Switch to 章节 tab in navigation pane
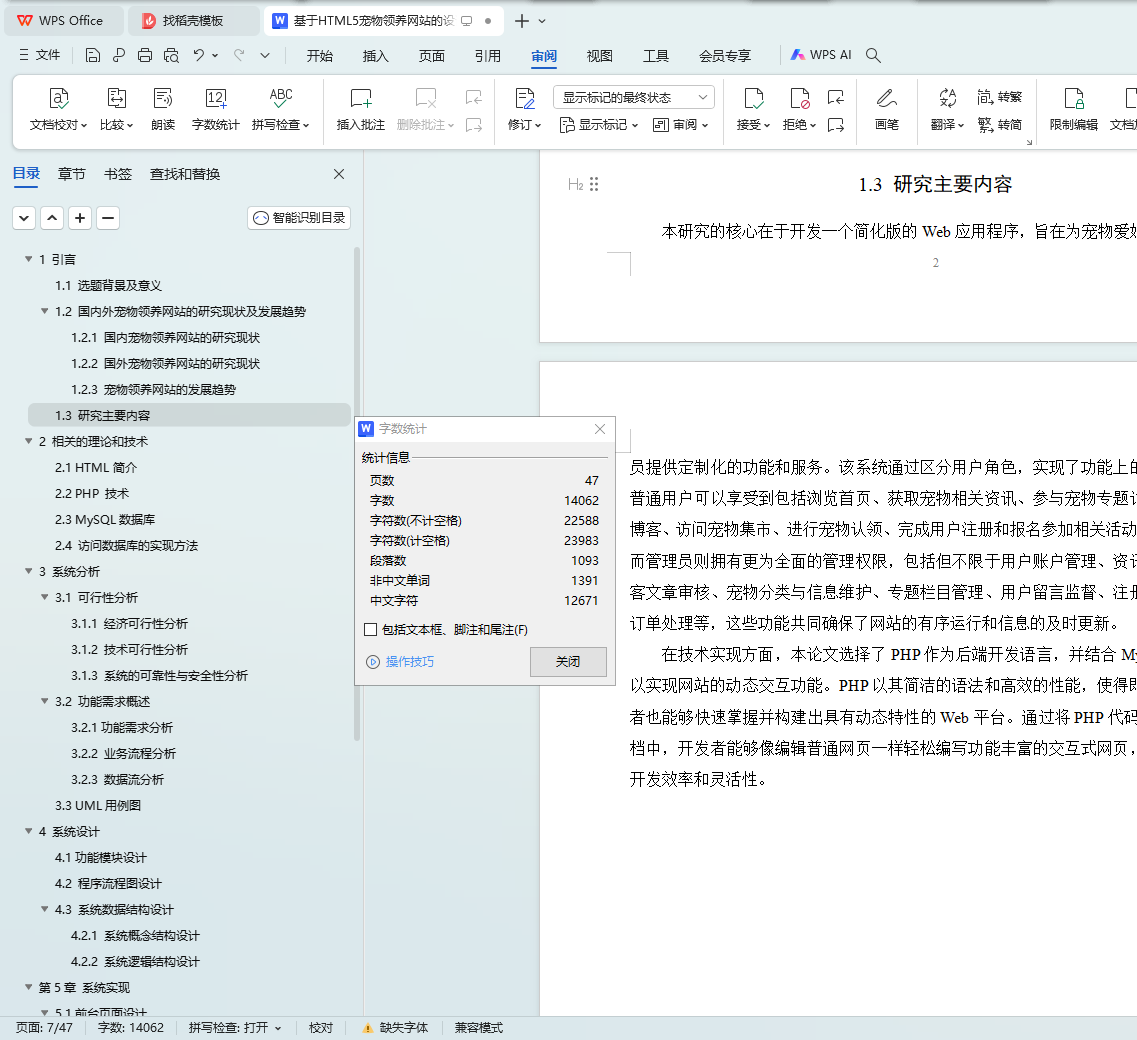This screenshot has width=1137, height=1040. tap(72, 174)
